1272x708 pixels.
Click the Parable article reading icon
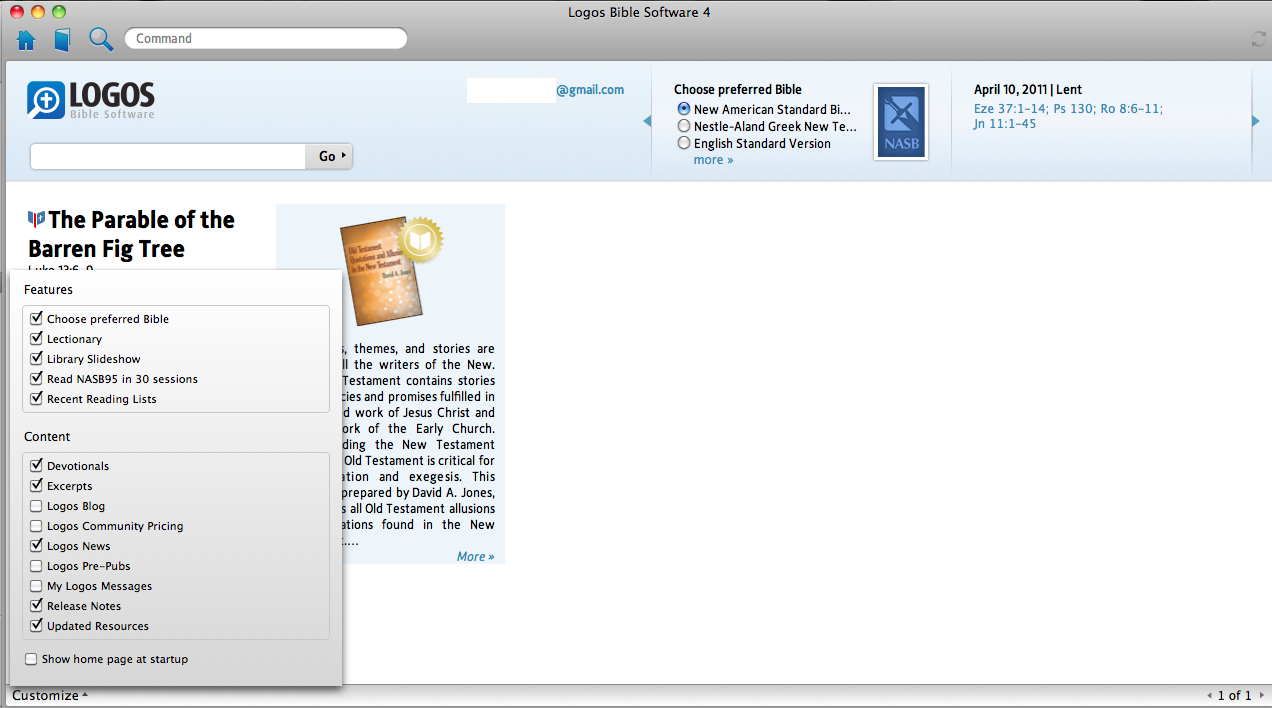[x=37, y=219]
